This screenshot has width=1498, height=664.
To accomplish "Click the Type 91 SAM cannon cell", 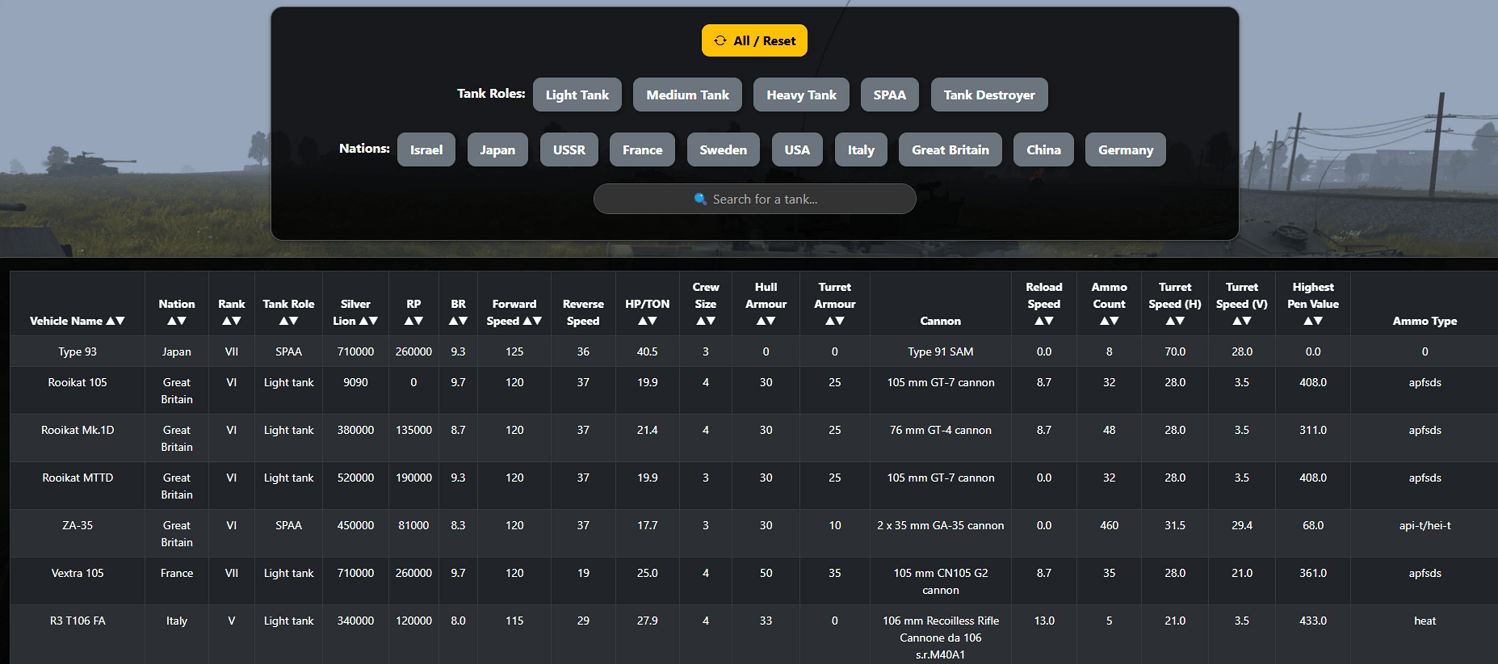I will point(940,352).
